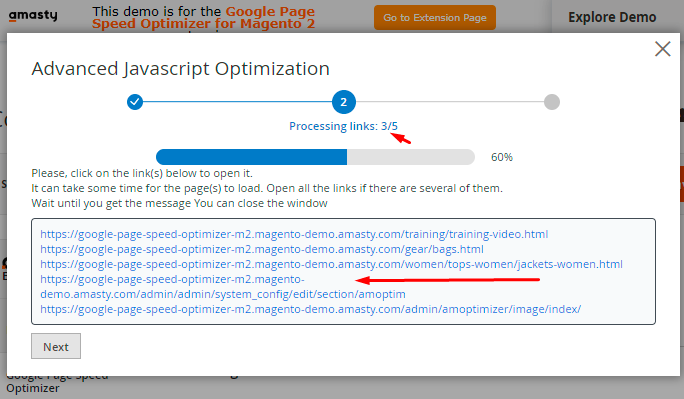Click the Advanced Javascript Optimization heading
This screenshot has height=399, width=684.
pos(181,69)
